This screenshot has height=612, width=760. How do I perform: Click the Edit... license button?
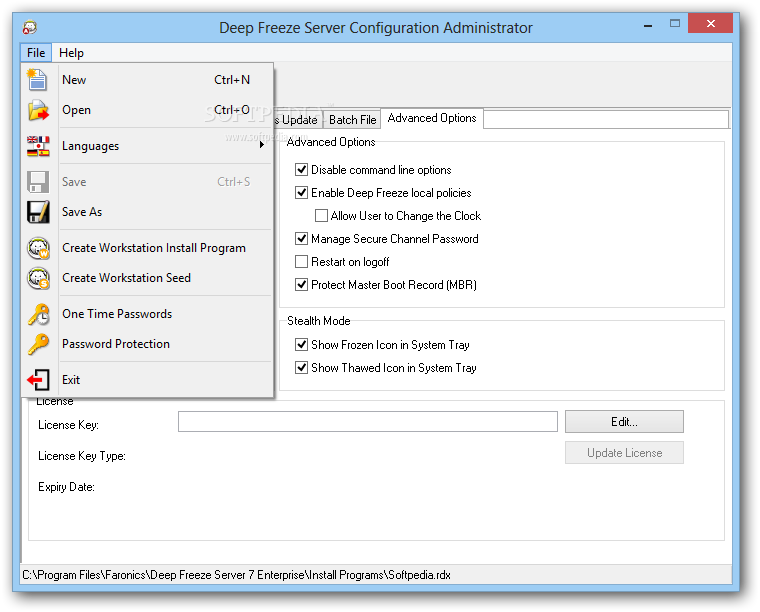(624, 422)
